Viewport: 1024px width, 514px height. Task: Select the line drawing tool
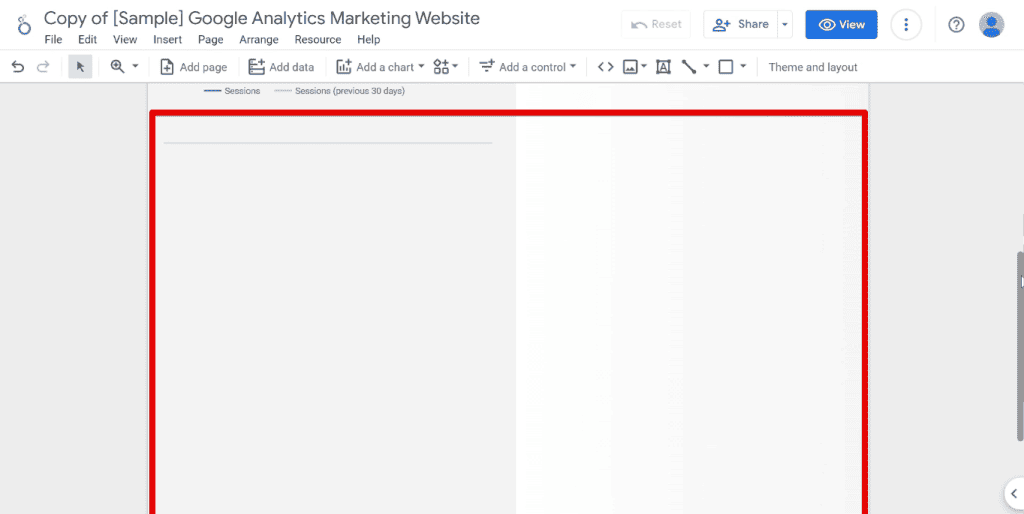[x=689, y=67]
